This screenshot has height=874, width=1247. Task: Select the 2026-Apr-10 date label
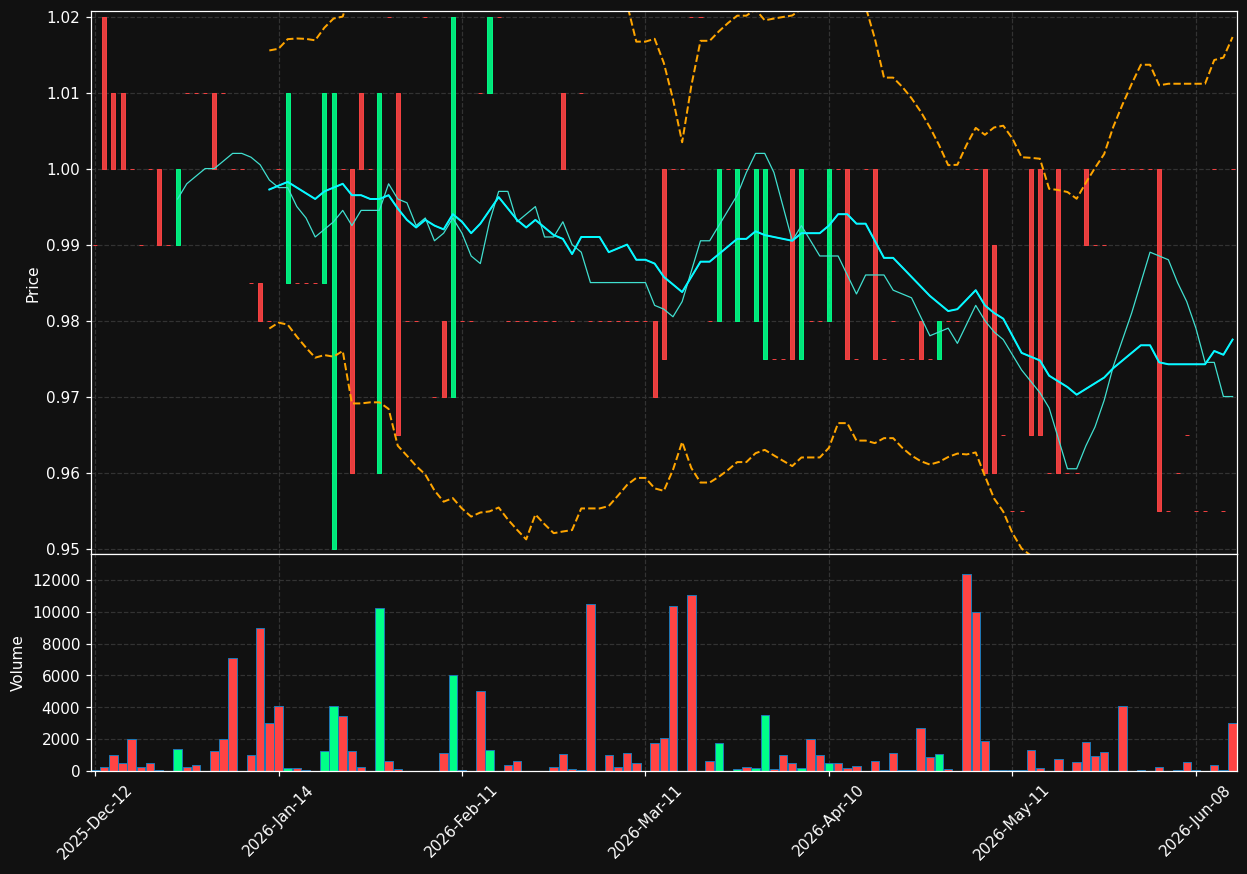tap(830, 822)
